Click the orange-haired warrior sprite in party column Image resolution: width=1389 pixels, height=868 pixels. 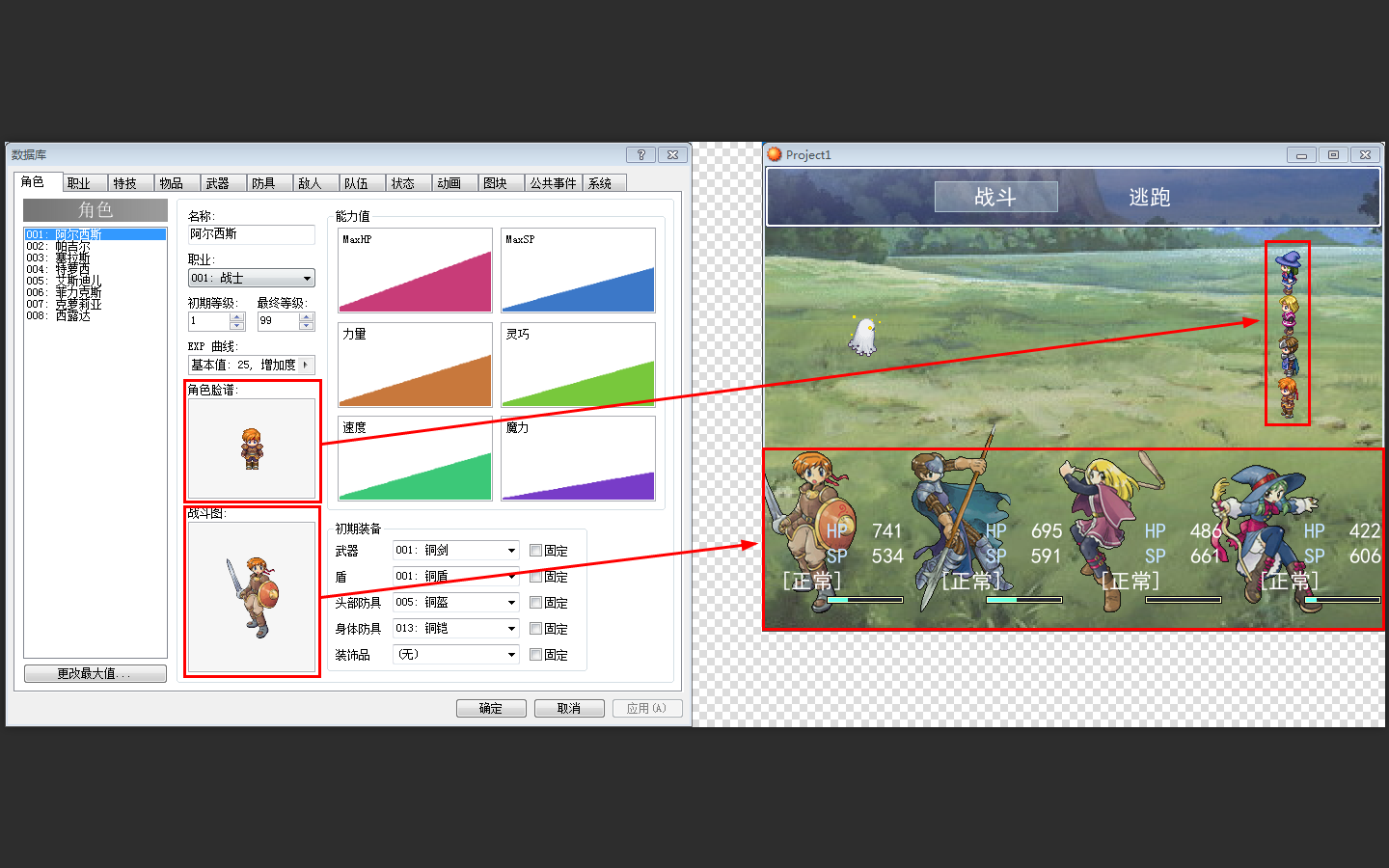[1288, 397]
